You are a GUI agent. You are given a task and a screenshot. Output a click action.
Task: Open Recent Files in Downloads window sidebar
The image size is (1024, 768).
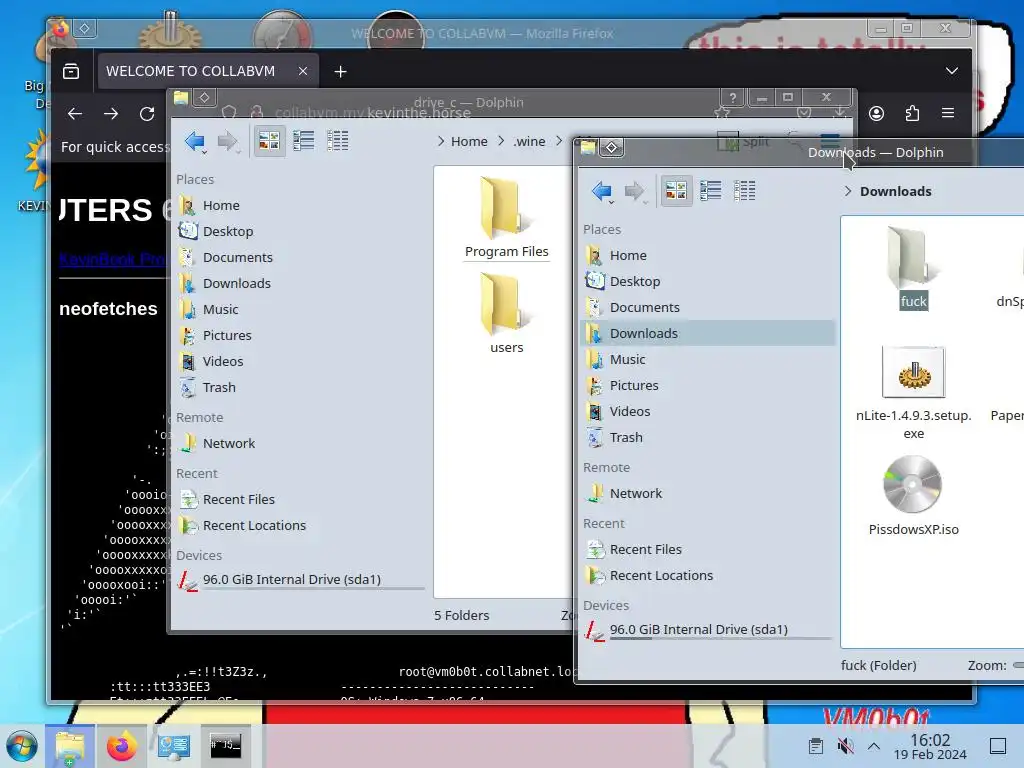click(708, 550)
